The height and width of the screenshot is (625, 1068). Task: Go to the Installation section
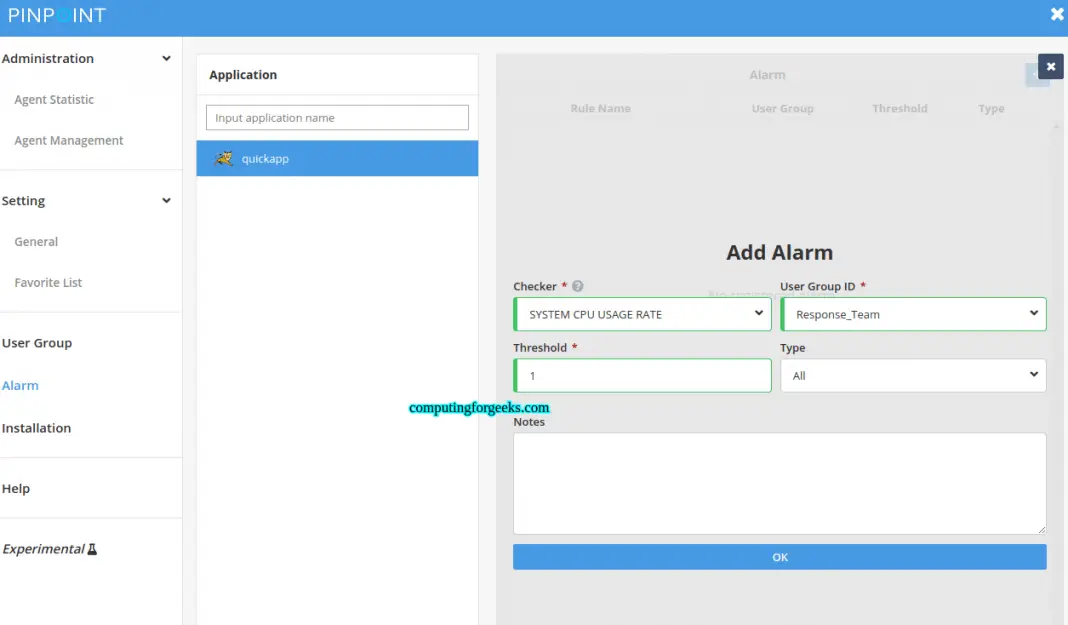pos(36,427)
